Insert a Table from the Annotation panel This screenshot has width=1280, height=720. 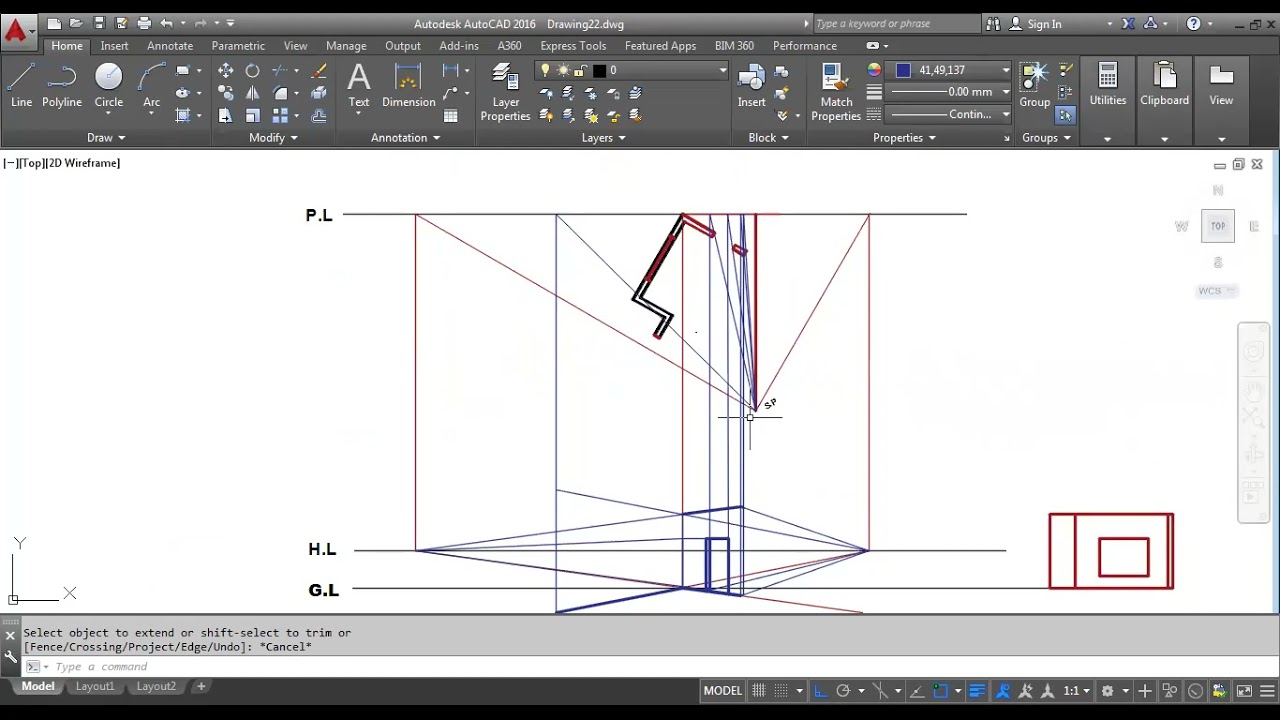pos(451,116)
